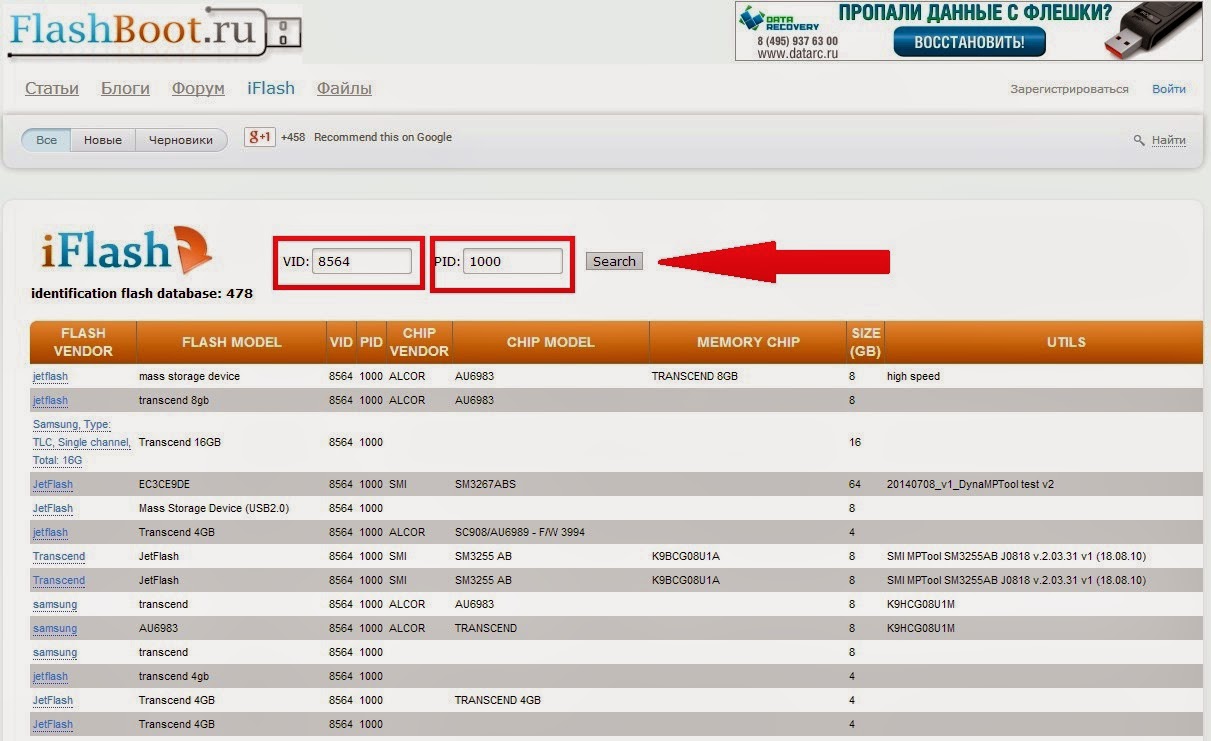Click the CHIP MODEL column header

tap(551, 342)
